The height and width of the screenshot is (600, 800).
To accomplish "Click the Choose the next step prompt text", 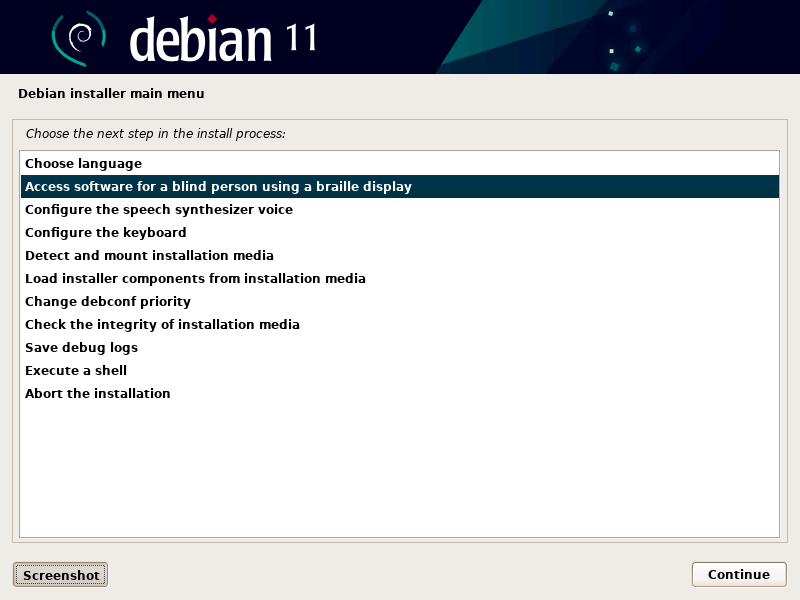I will click(x=156, y=134).
